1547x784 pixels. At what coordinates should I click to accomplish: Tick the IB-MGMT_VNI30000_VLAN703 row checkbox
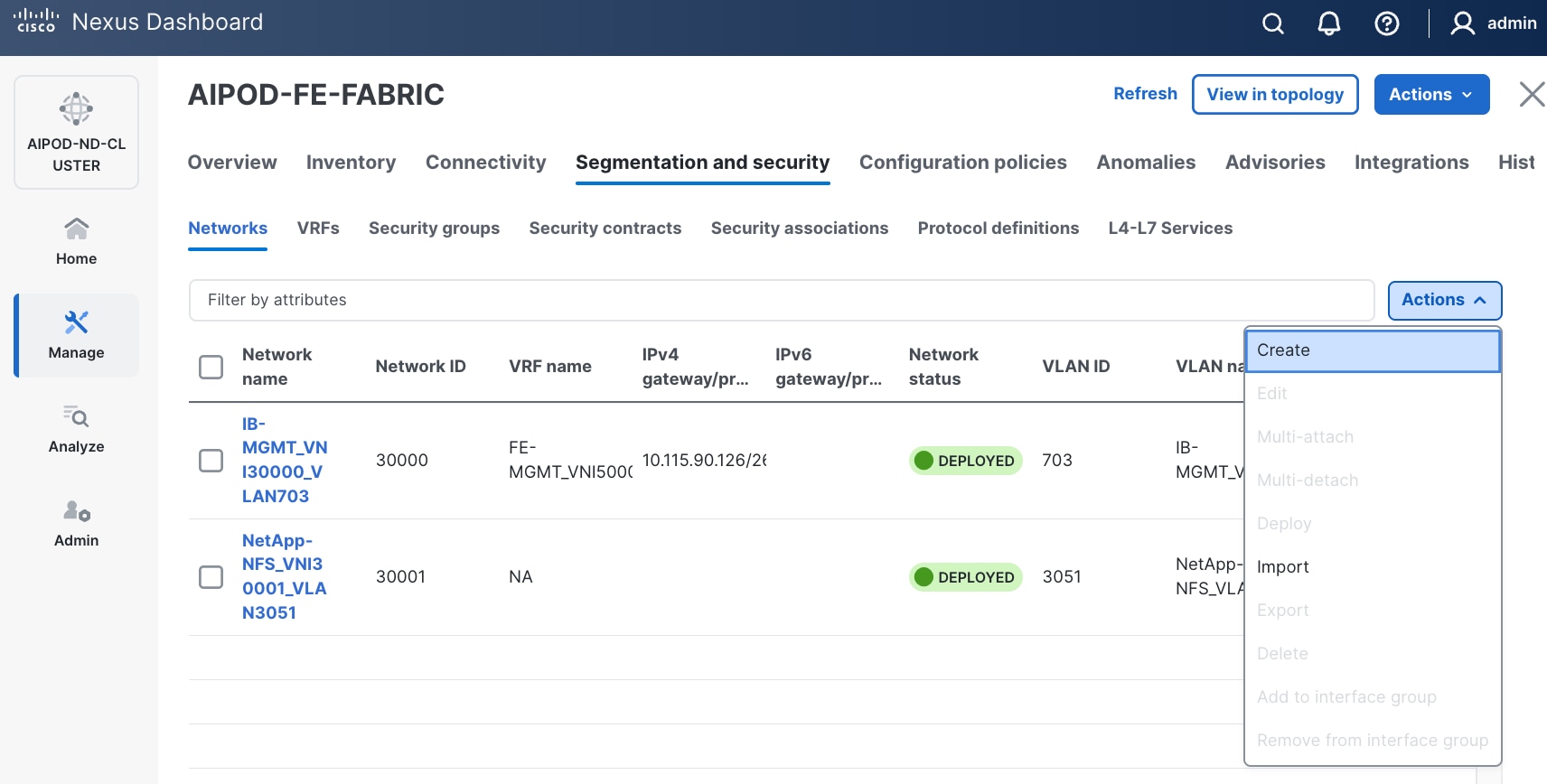(x=211, y=461)
